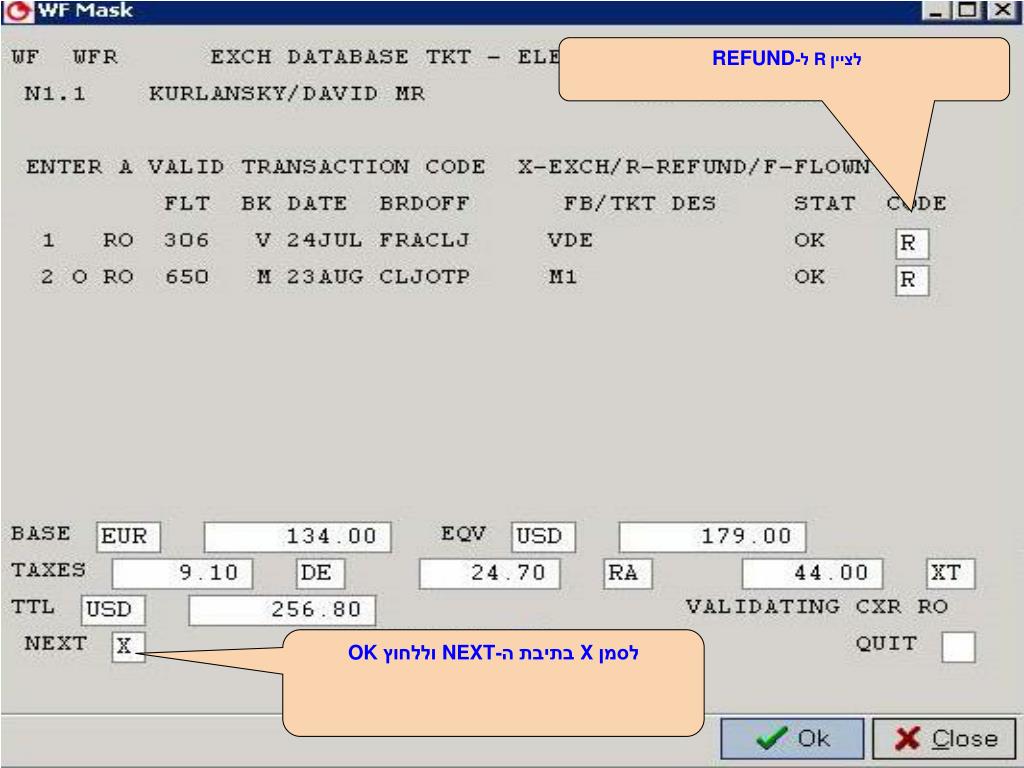The width and height of the screenshot is (1024, 768).
Task: Click the N1.1 name number text
Action: click(x=55, y=94)
